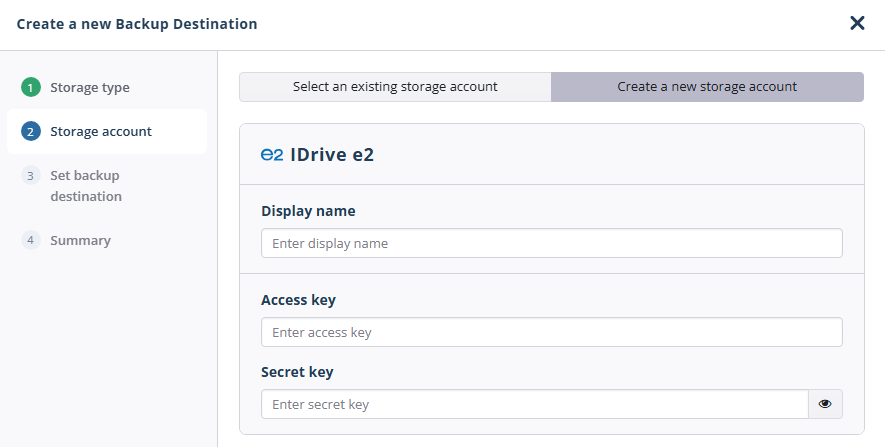The height and width of the screenshot is (447, 885).
Task: Click the IDrive e2 logo icon
Action: click(x=271, y=155)
